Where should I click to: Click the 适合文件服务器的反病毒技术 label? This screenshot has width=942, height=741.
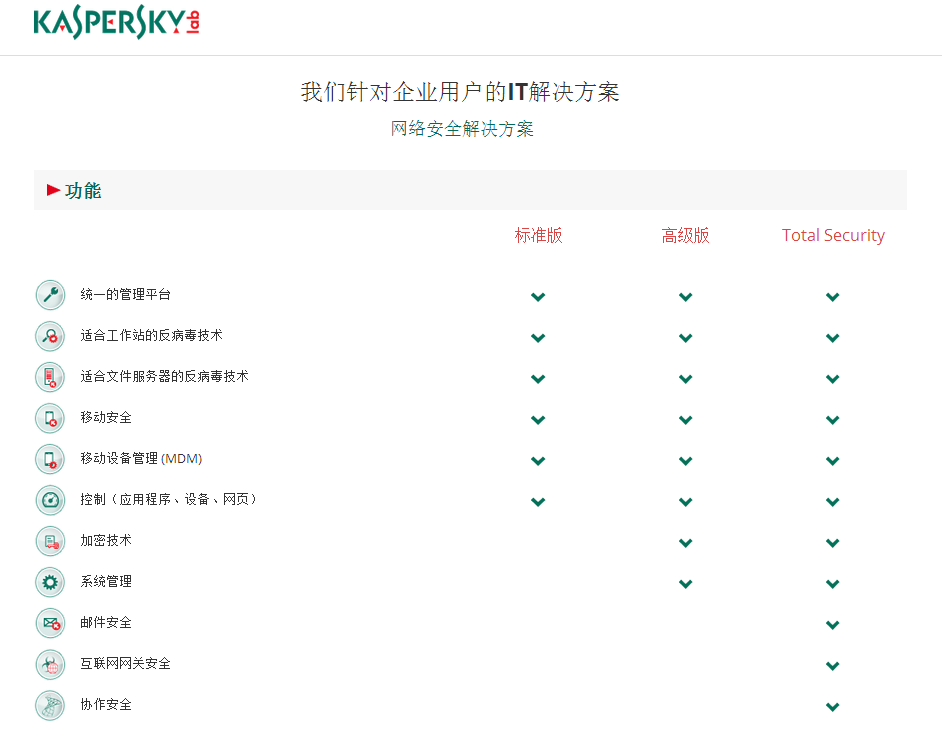coord(164,376)
